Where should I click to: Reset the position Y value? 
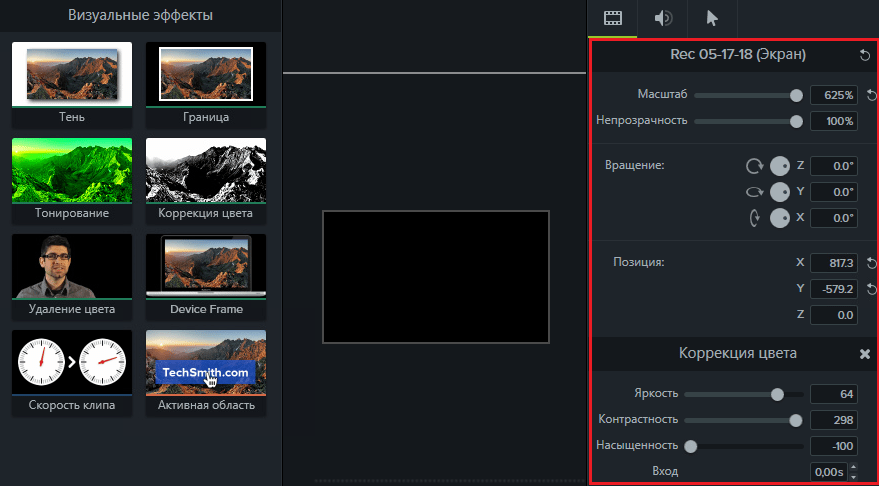click(x=870, y=289)
